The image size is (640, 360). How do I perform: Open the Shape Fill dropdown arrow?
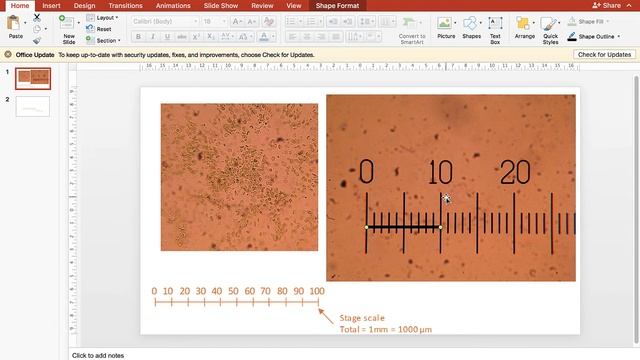tap(608, 21)
